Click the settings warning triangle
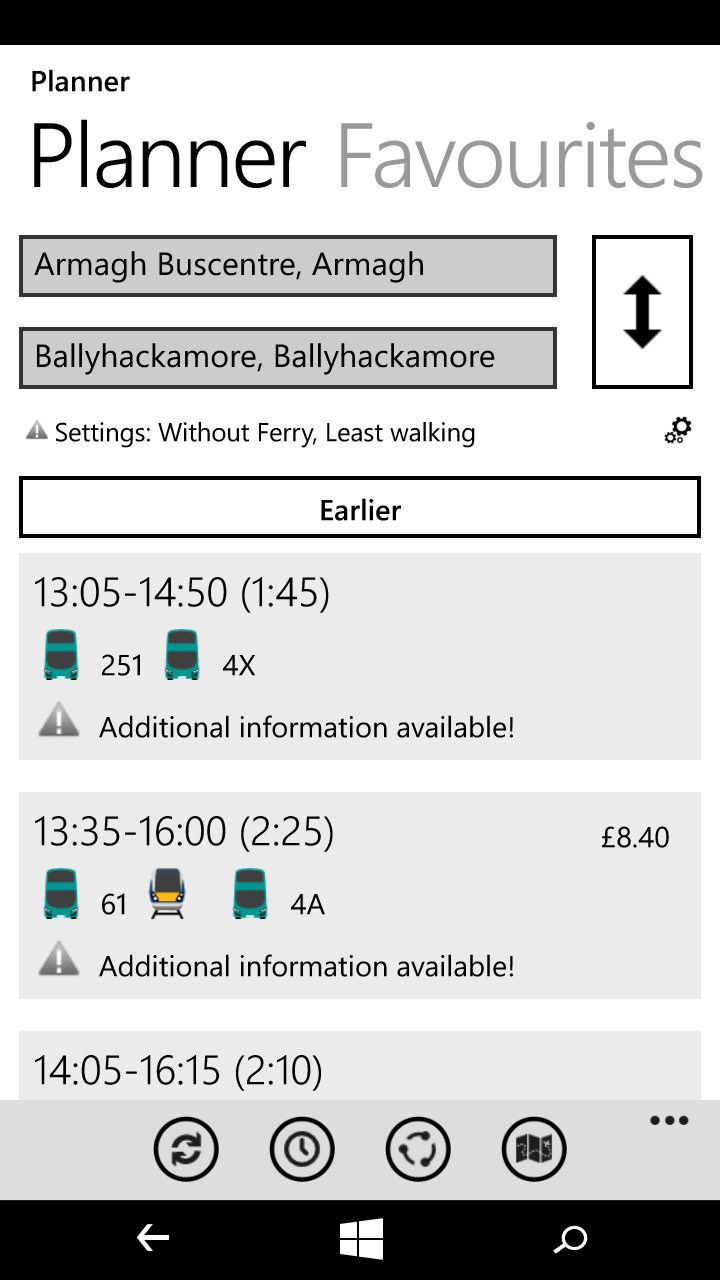The height and width of the screenshot is (1280, 720). [x=37, y=430]
